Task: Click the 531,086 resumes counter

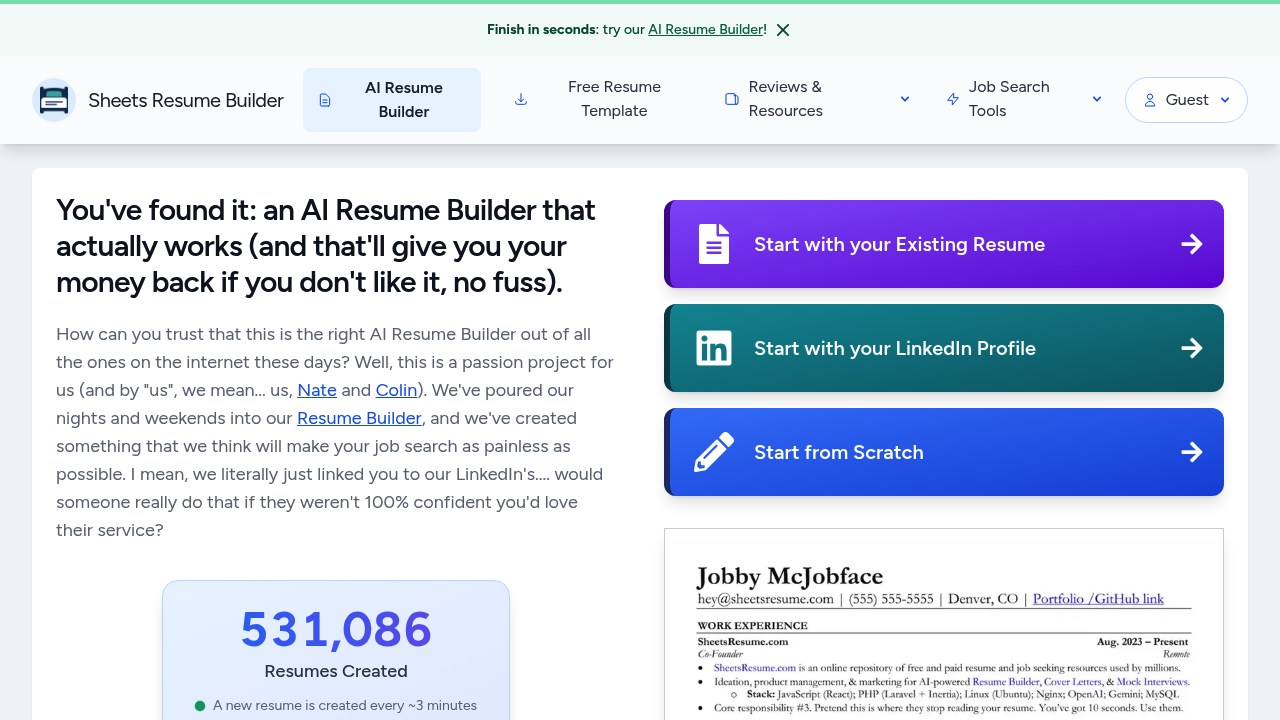Action: coord(336,630)
